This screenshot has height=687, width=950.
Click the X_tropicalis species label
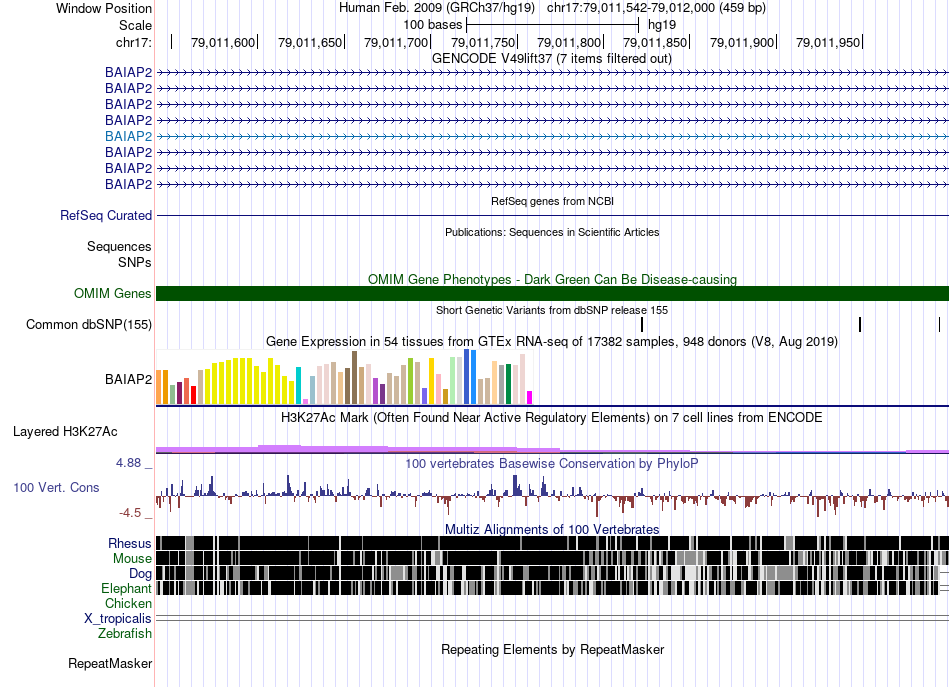(118, 619)
